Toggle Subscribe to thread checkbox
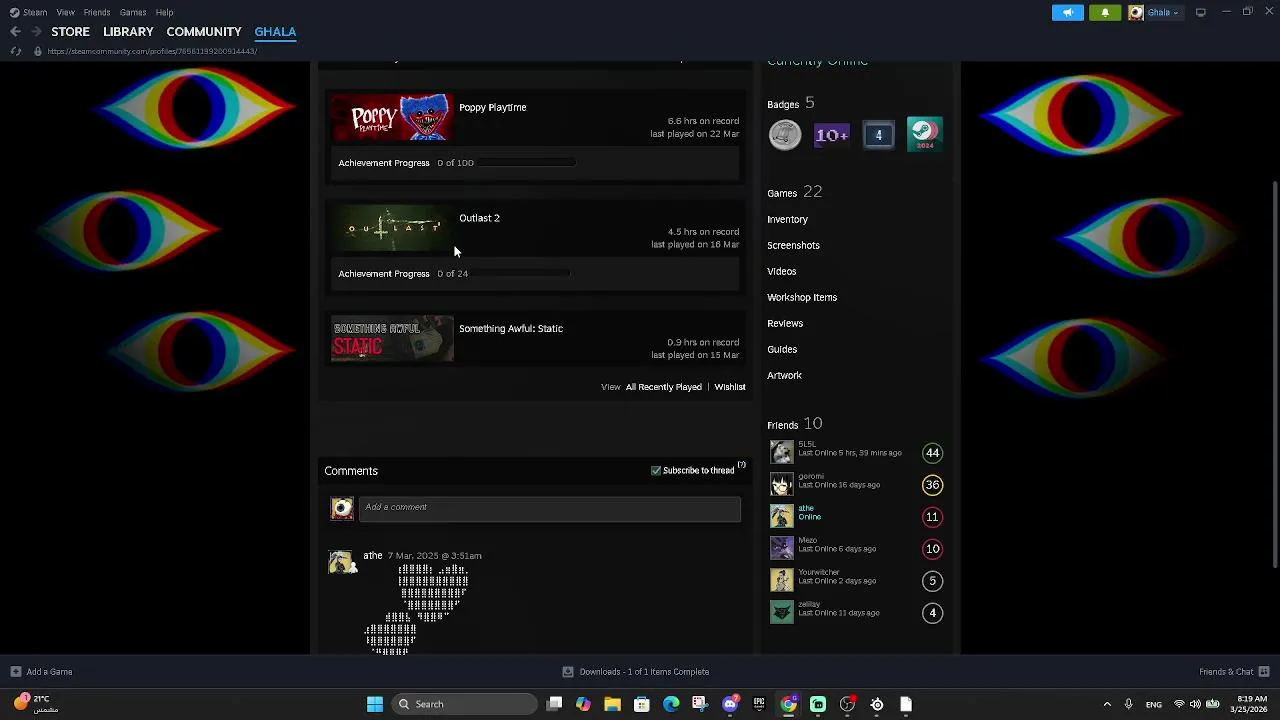 (656, 470)
